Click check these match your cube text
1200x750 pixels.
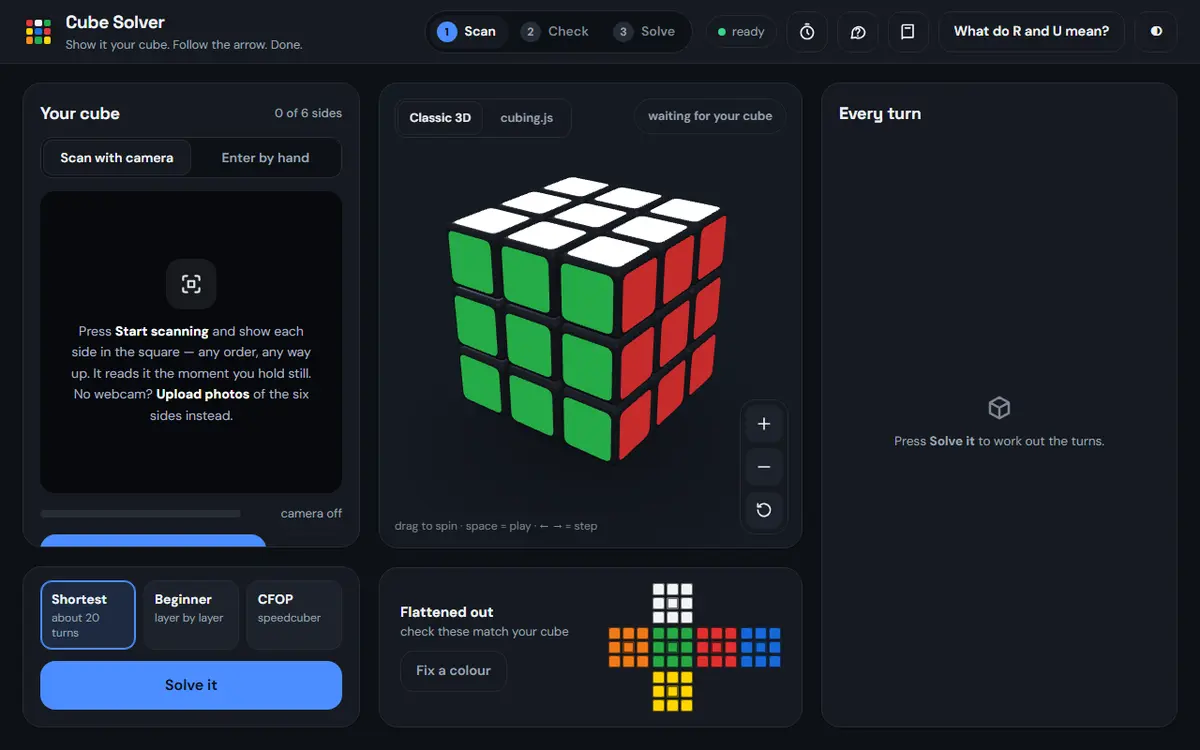tap(484, 631)
